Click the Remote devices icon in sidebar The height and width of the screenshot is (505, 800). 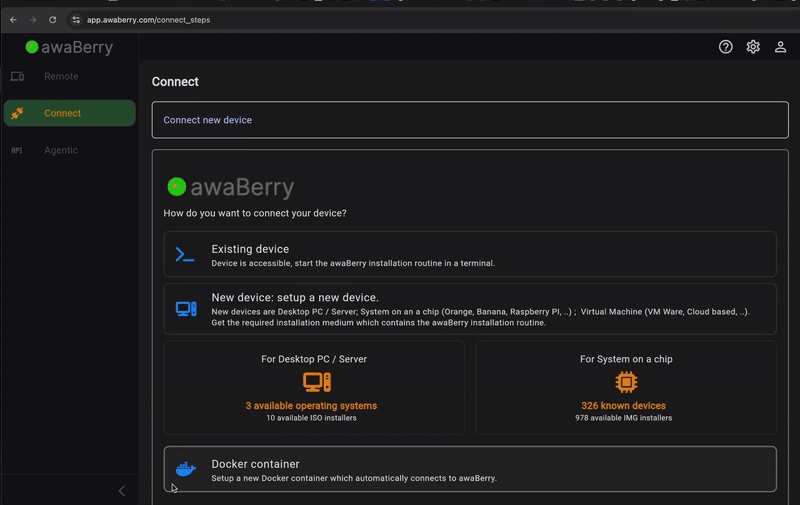(17, 76)
